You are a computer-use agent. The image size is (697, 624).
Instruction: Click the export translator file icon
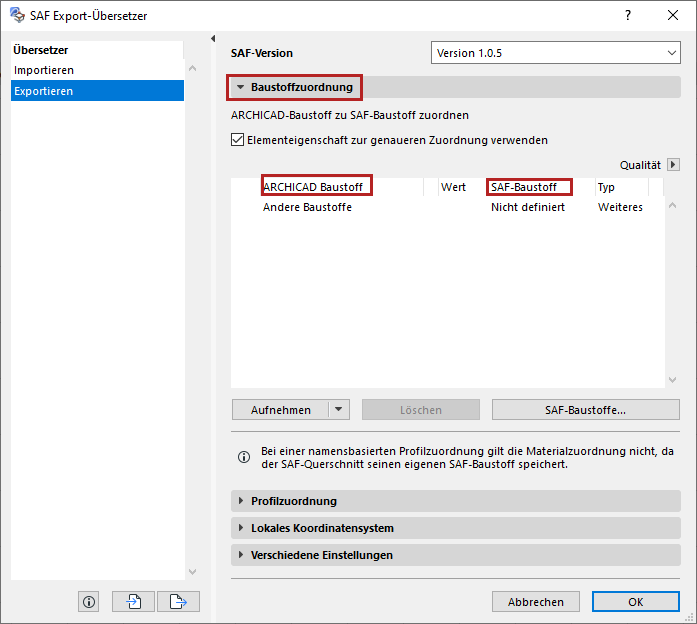click(x=178, y=601)
